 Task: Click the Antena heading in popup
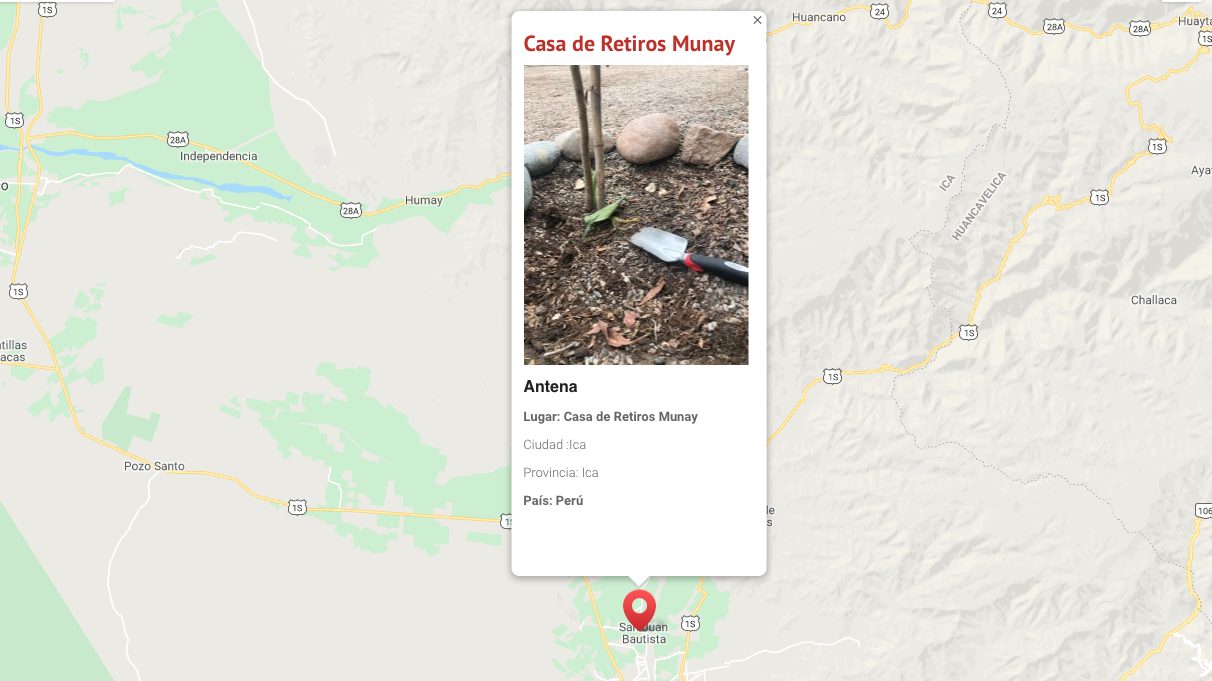[550, 387]
